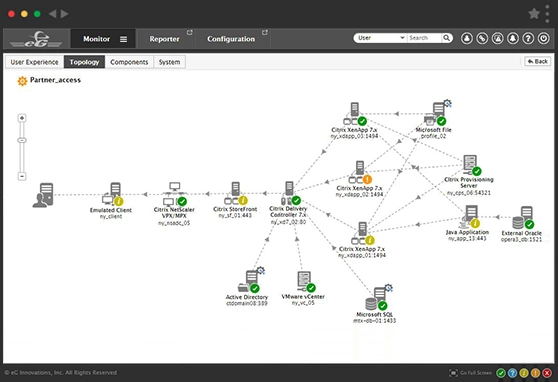Open Configuration in a new window icon
Viewport: 558px width, 382px height.
tap(265, 32)
